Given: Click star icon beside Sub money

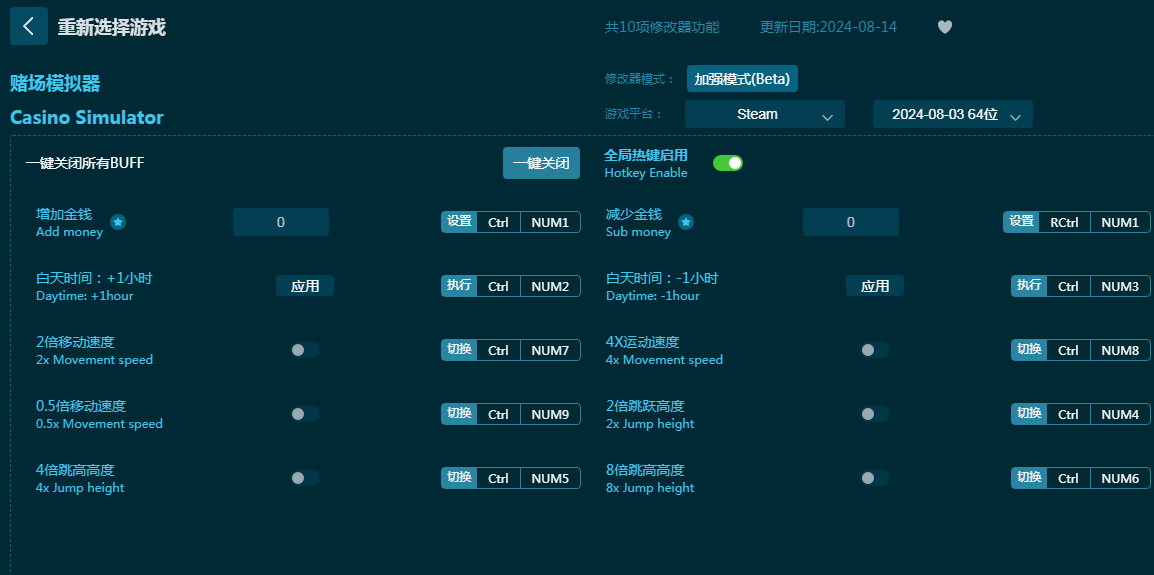Looking at the screenshot, I should tap(686, 222).
